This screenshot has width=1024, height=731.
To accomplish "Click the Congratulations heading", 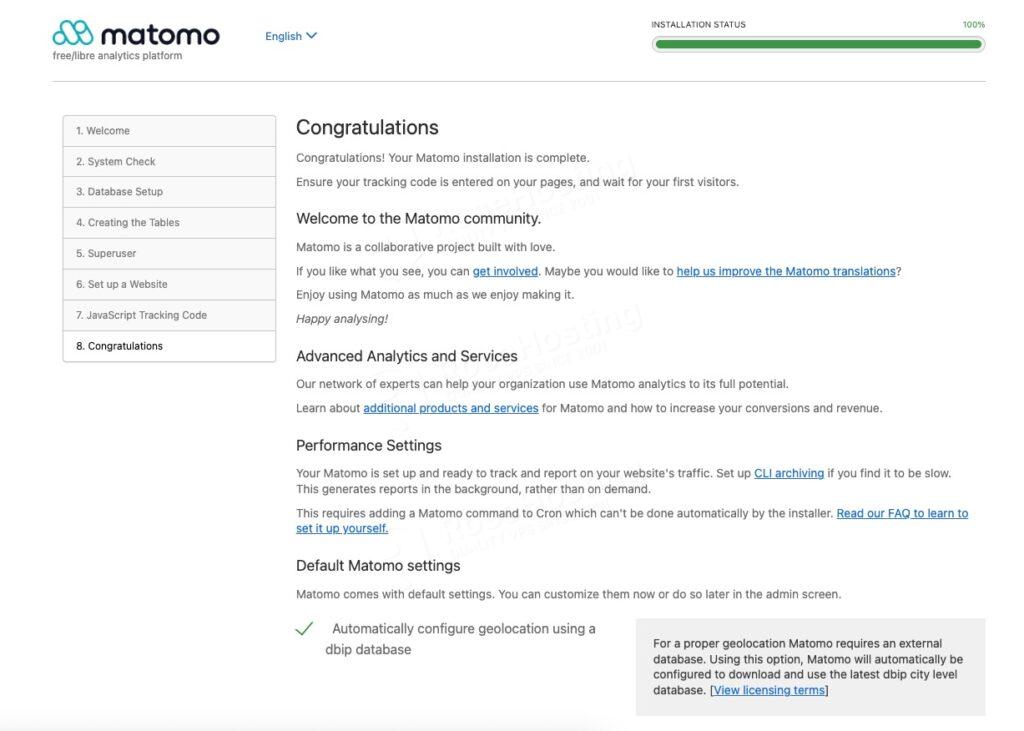I will [367, 127].
